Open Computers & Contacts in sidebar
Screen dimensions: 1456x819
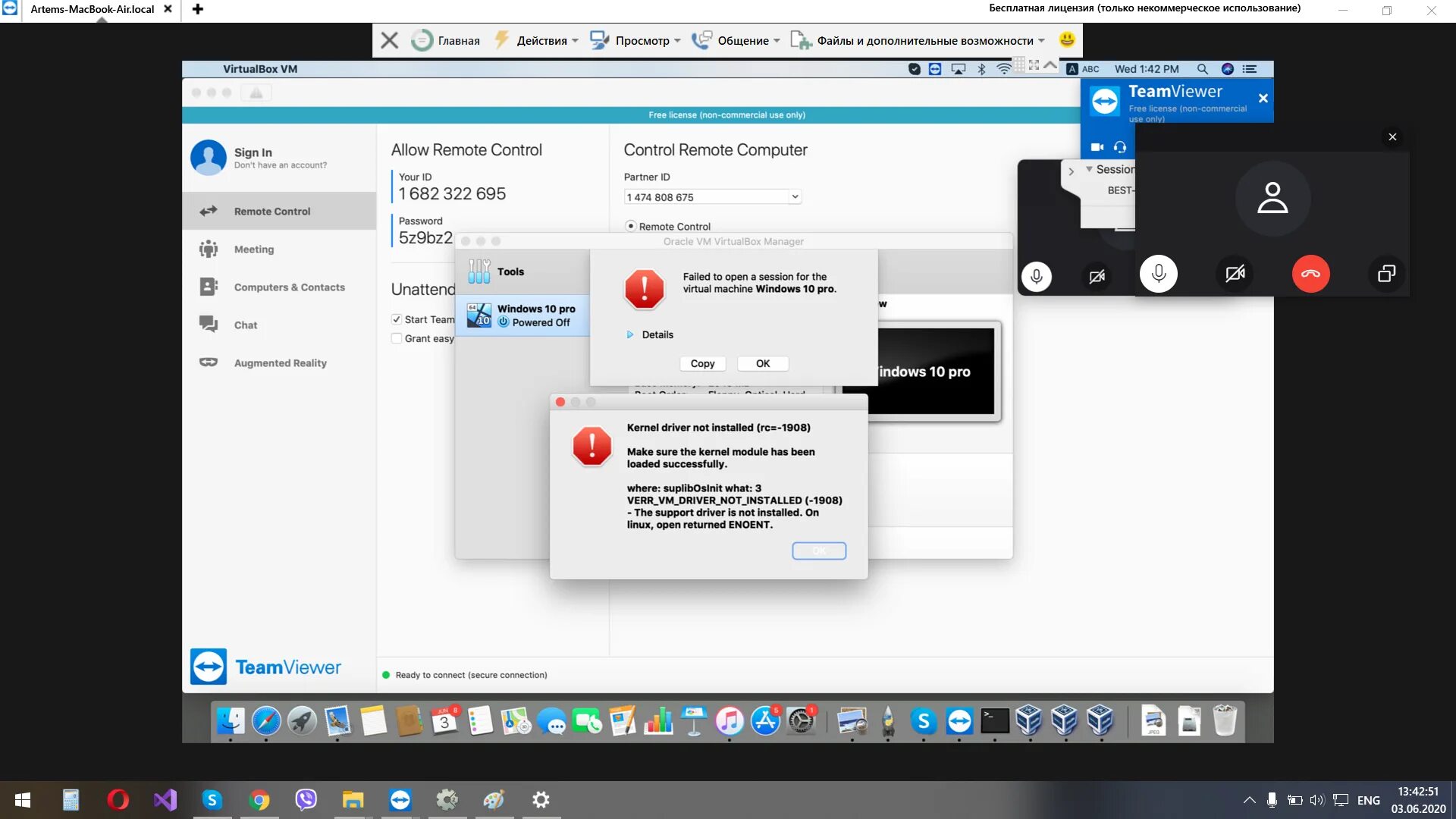point(289,287)
